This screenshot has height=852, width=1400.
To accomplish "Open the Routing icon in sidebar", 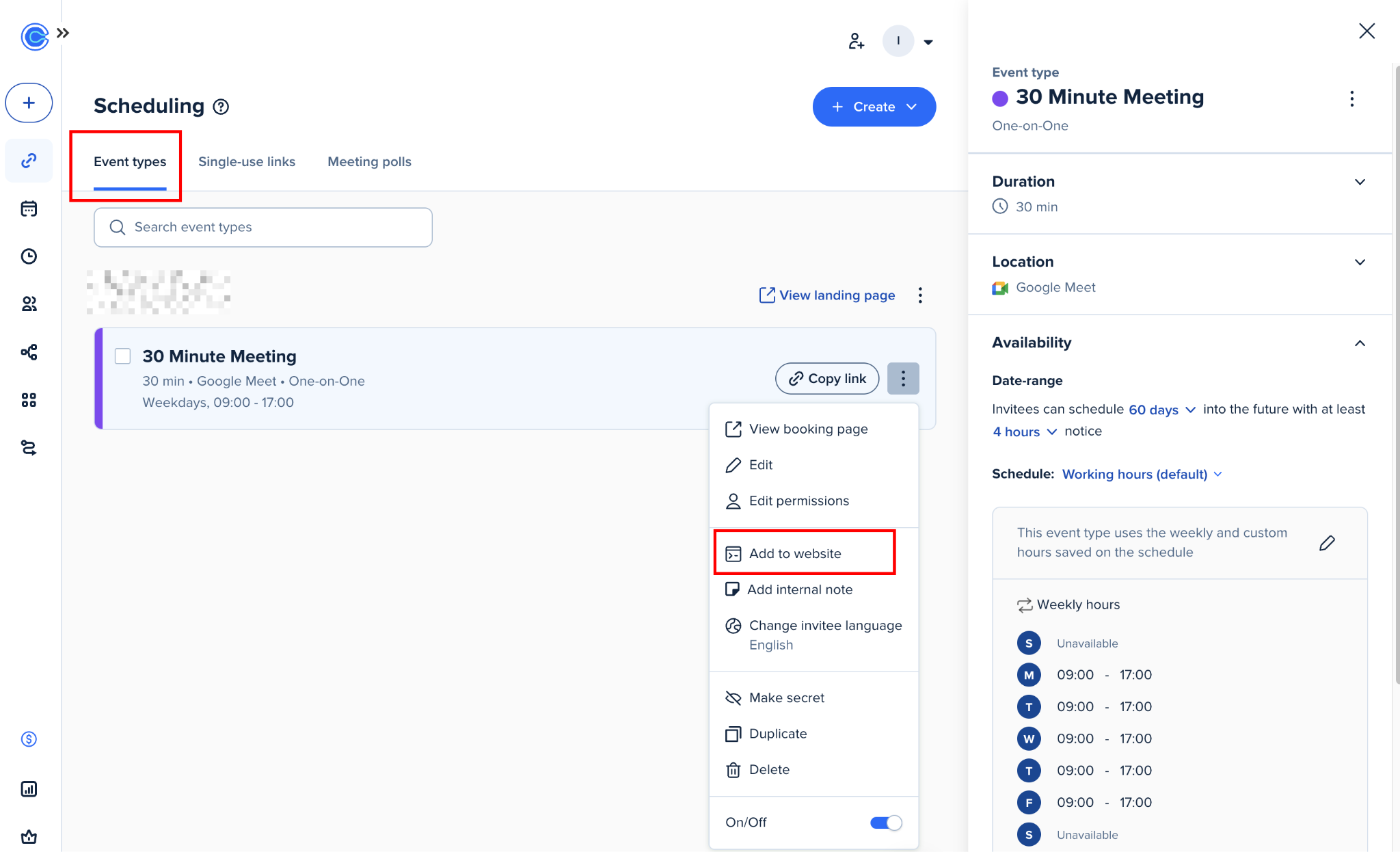I will pos(29,448).
